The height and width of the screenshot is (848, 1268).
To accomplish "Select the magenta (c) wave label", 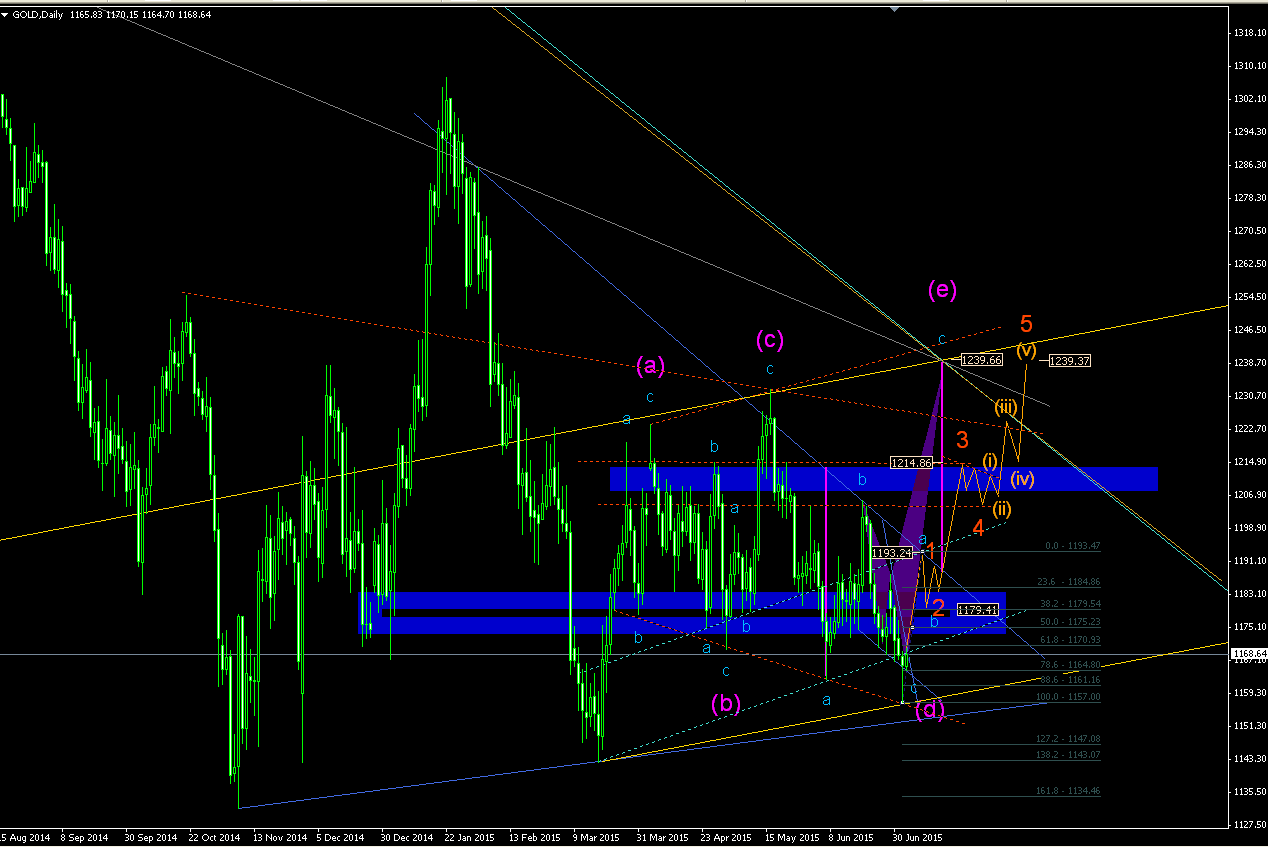I will [x=770, y=340].
